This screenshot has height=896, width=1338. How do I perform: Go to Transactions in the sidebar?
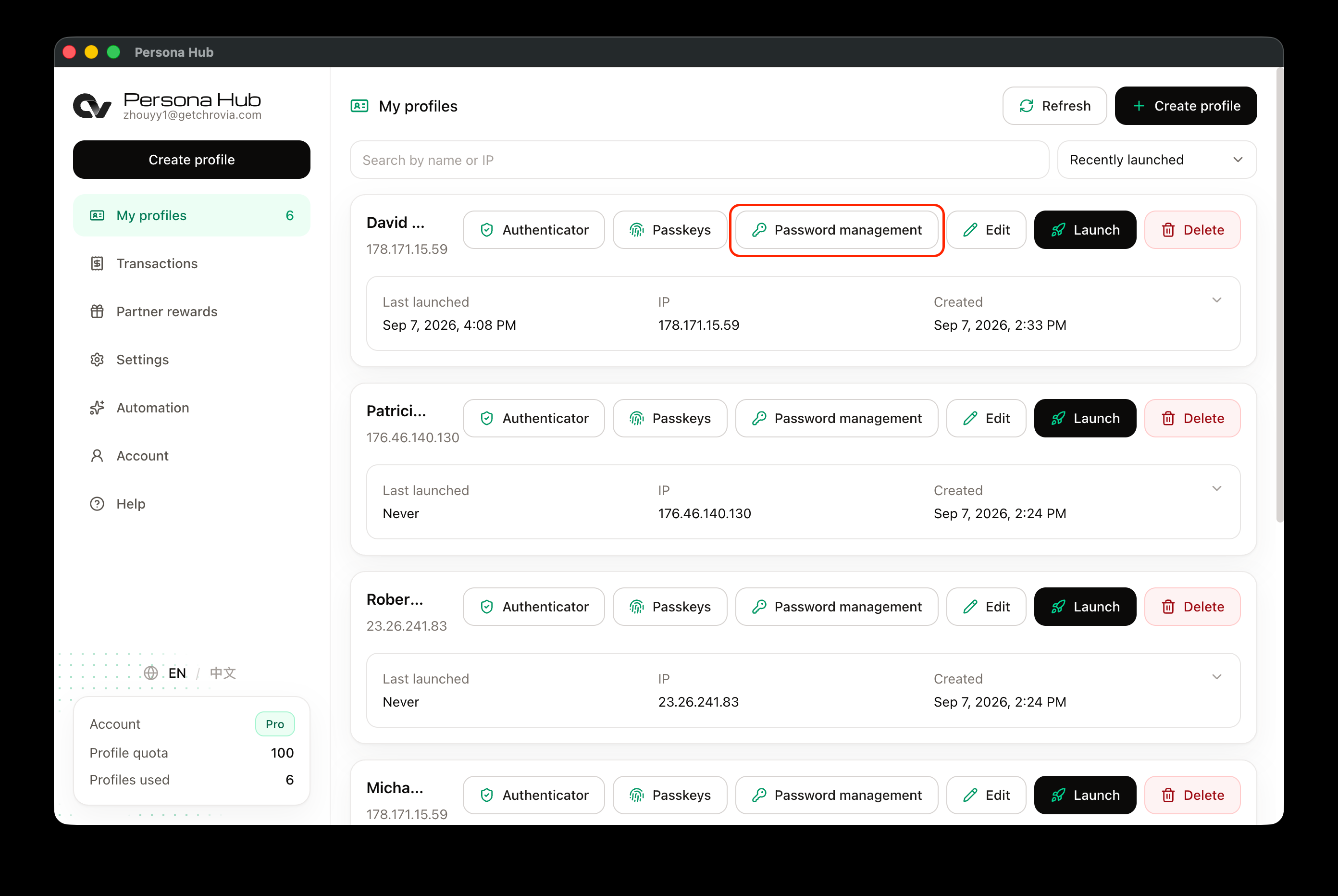tap(191, 263)
